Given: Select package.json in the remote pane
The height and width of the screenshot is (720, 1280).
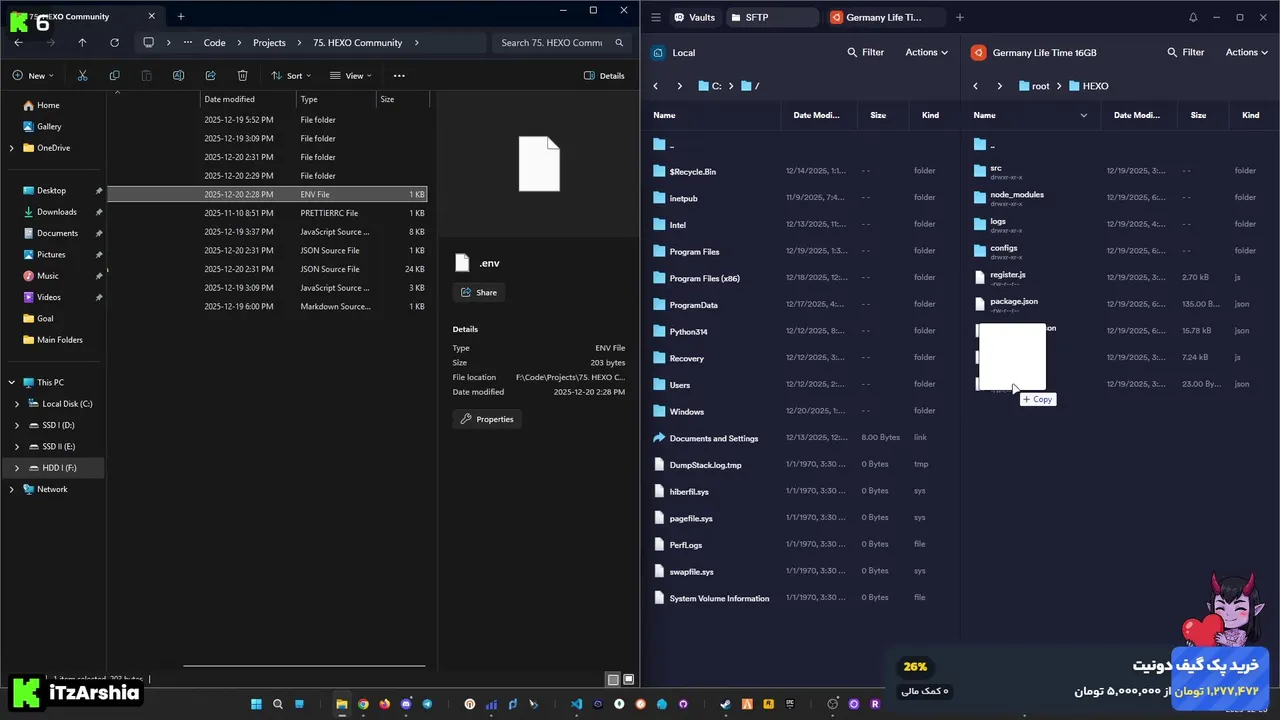Looking at the screenshot, I should pos(1120,304).
